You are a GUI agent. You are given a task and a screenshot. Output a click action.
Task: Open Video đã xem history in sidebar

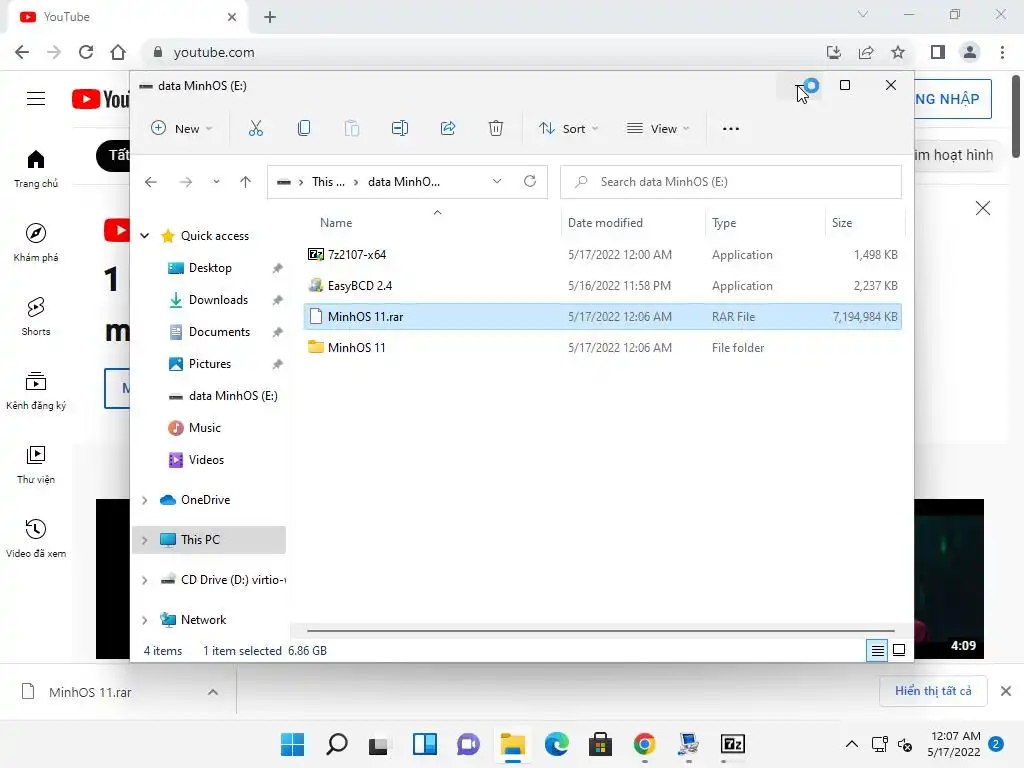click(36, 539)
